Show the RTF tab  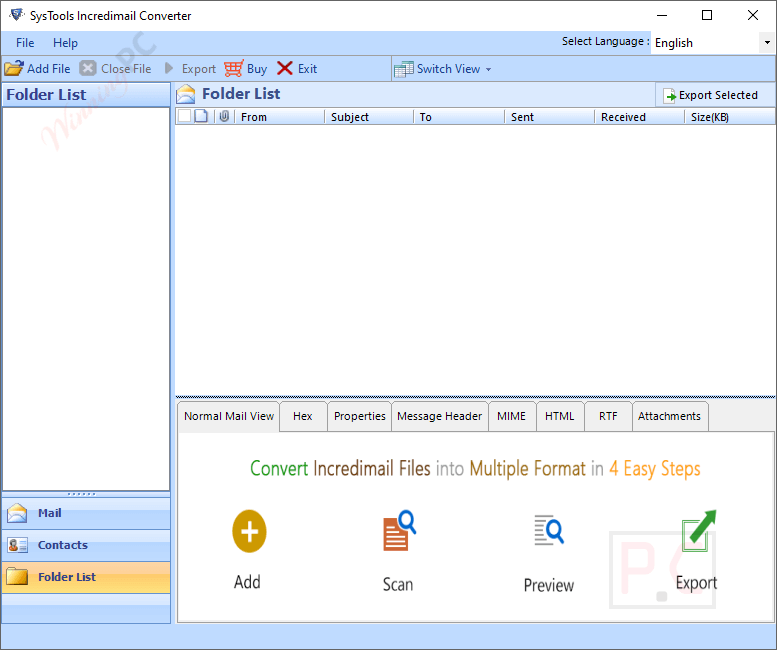[x=608, y=416]
